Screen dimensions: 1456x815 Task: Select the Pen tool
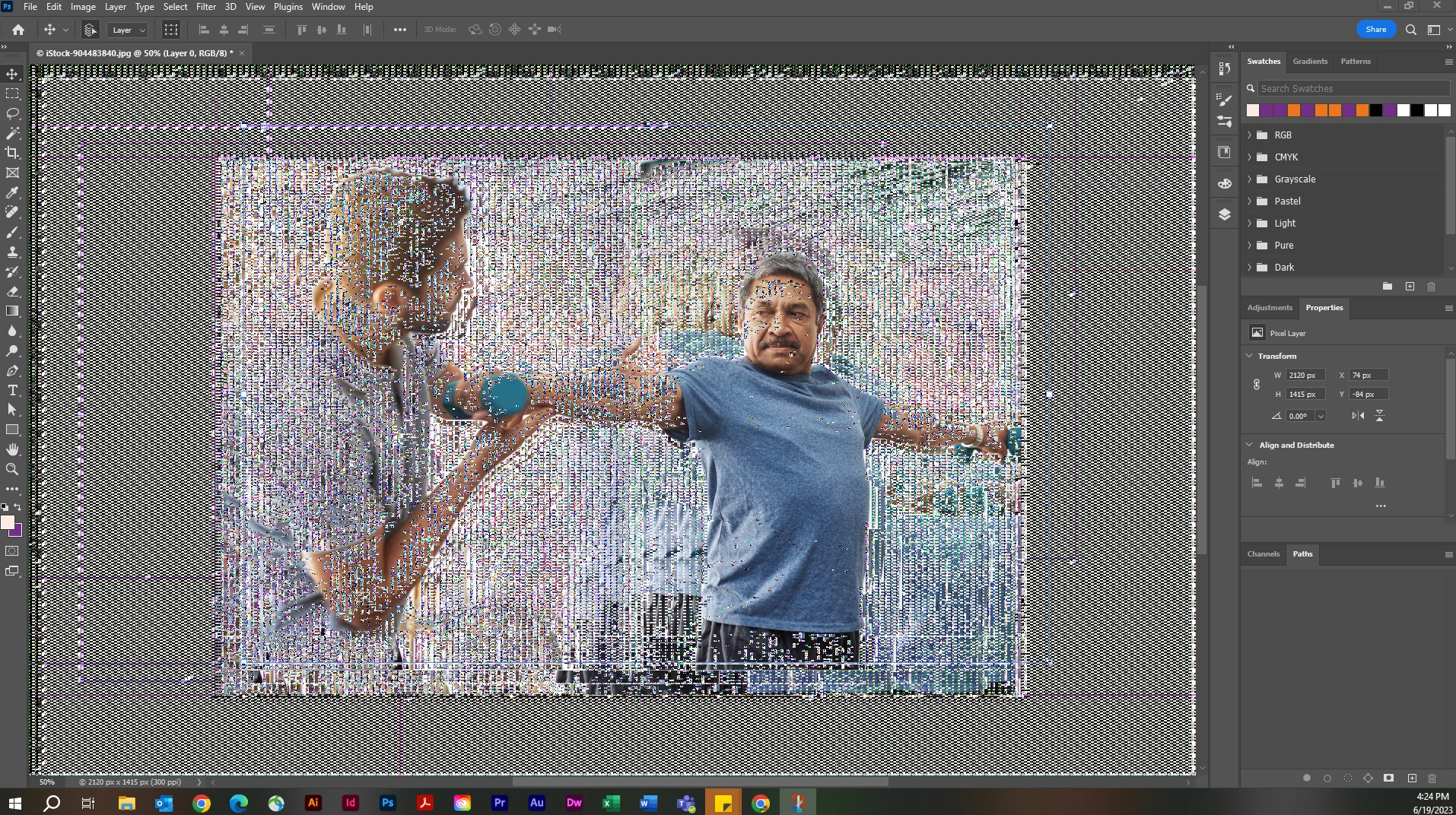(x=12, y=371)
